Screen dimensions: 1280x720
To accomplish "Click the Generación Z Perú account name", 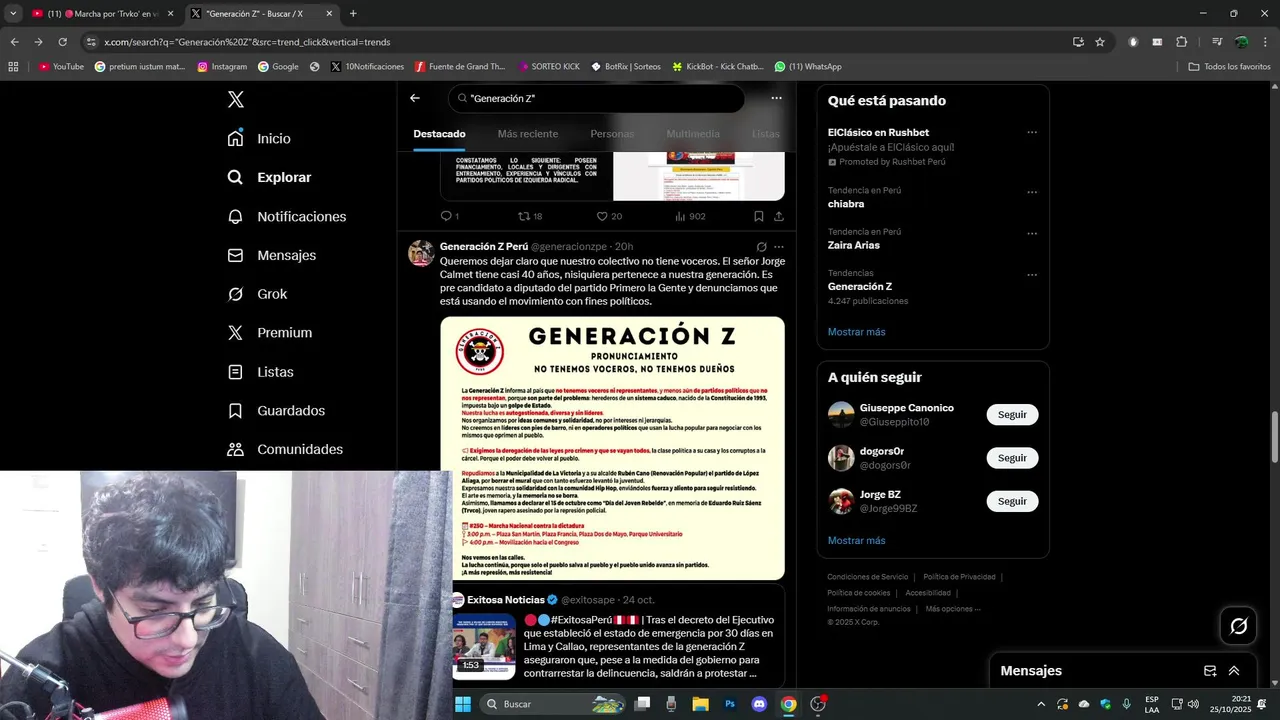I will click(484, 246).
